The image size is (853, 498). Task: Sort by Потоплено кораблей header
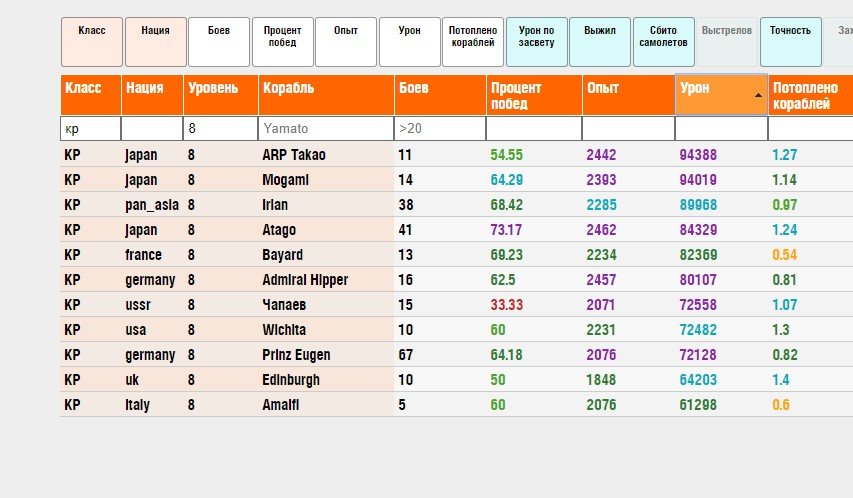point(811,95)
